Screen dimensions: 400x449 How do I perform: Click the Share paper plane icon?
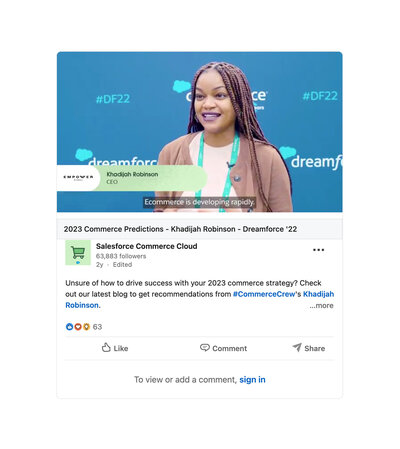pyautogui.click(x=297, y=347)
